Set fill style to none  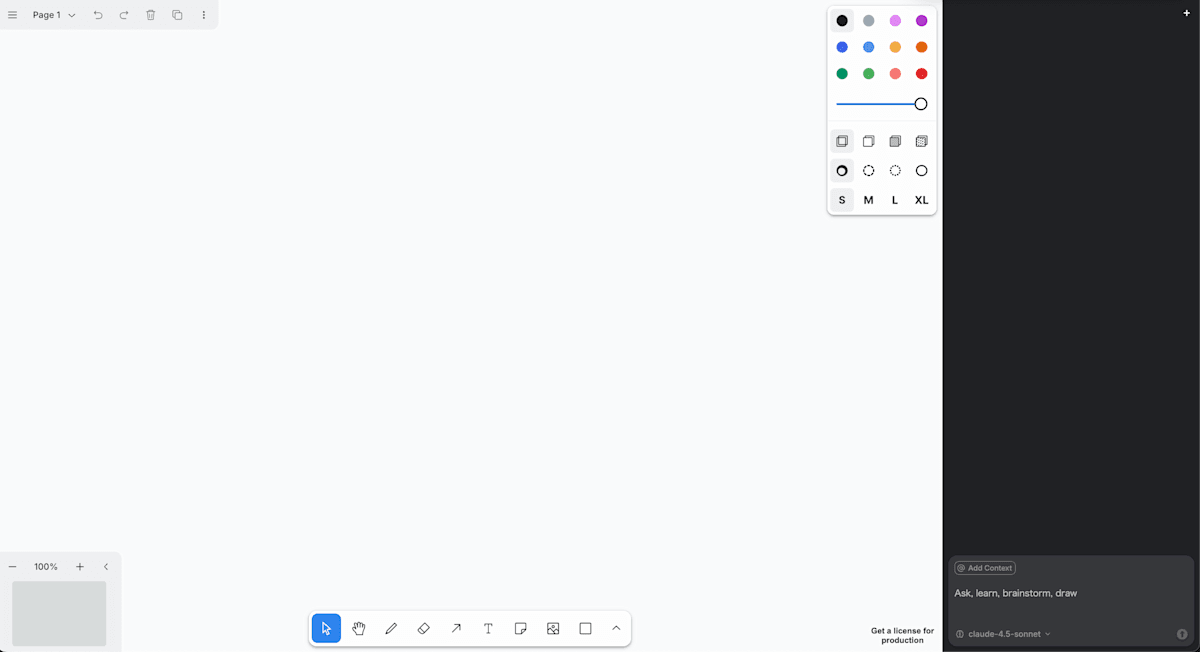tap(842, 142)
